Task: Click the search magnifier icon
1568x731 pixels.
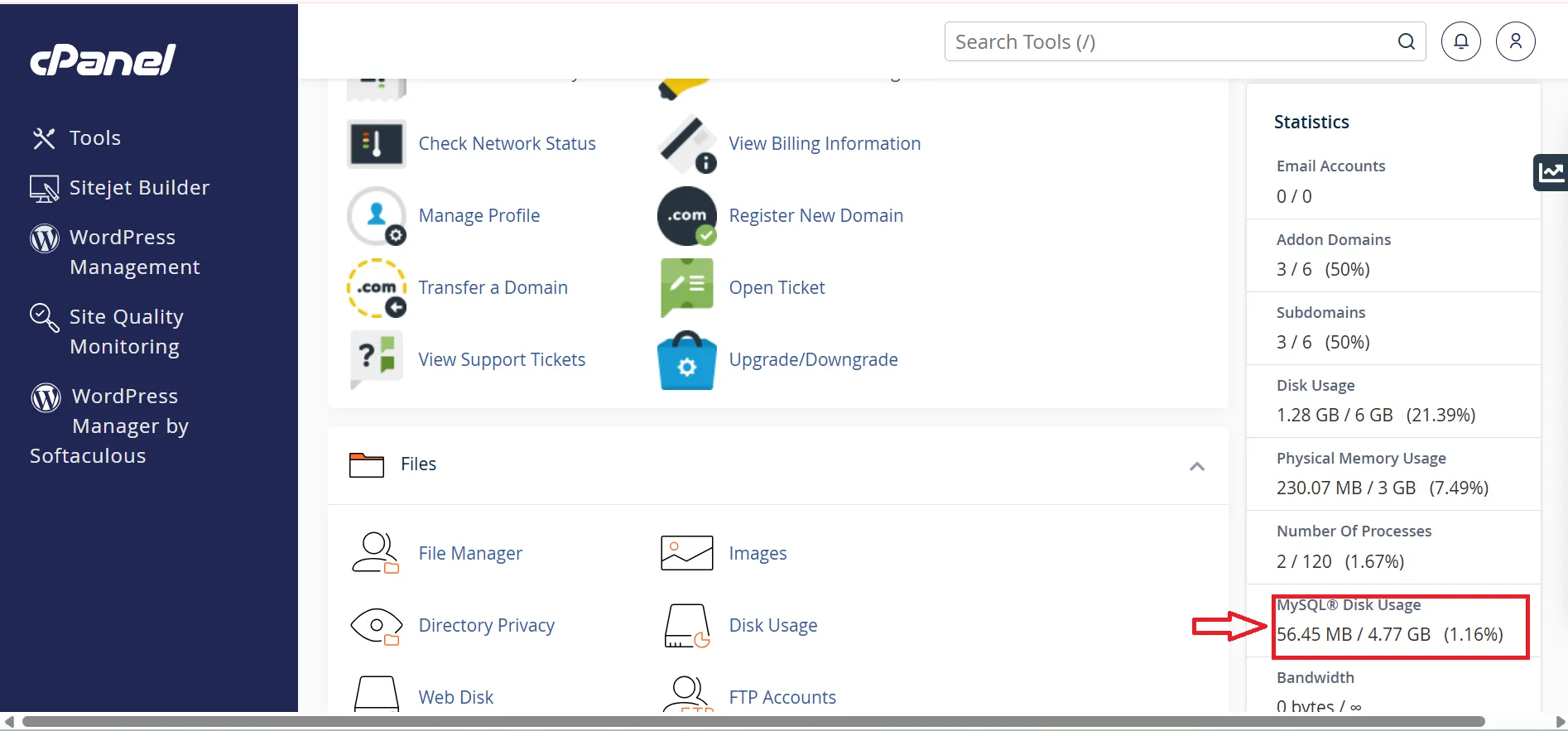Action: pyautogui.click(x=1406, y=41)
